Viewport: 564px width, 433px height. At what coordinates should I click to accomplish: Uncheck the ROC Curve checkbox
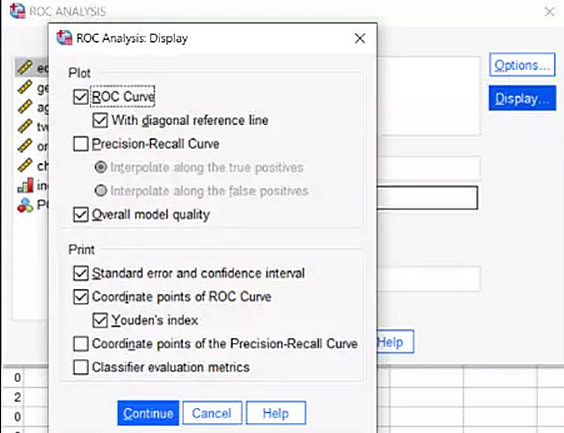[81, 97]
